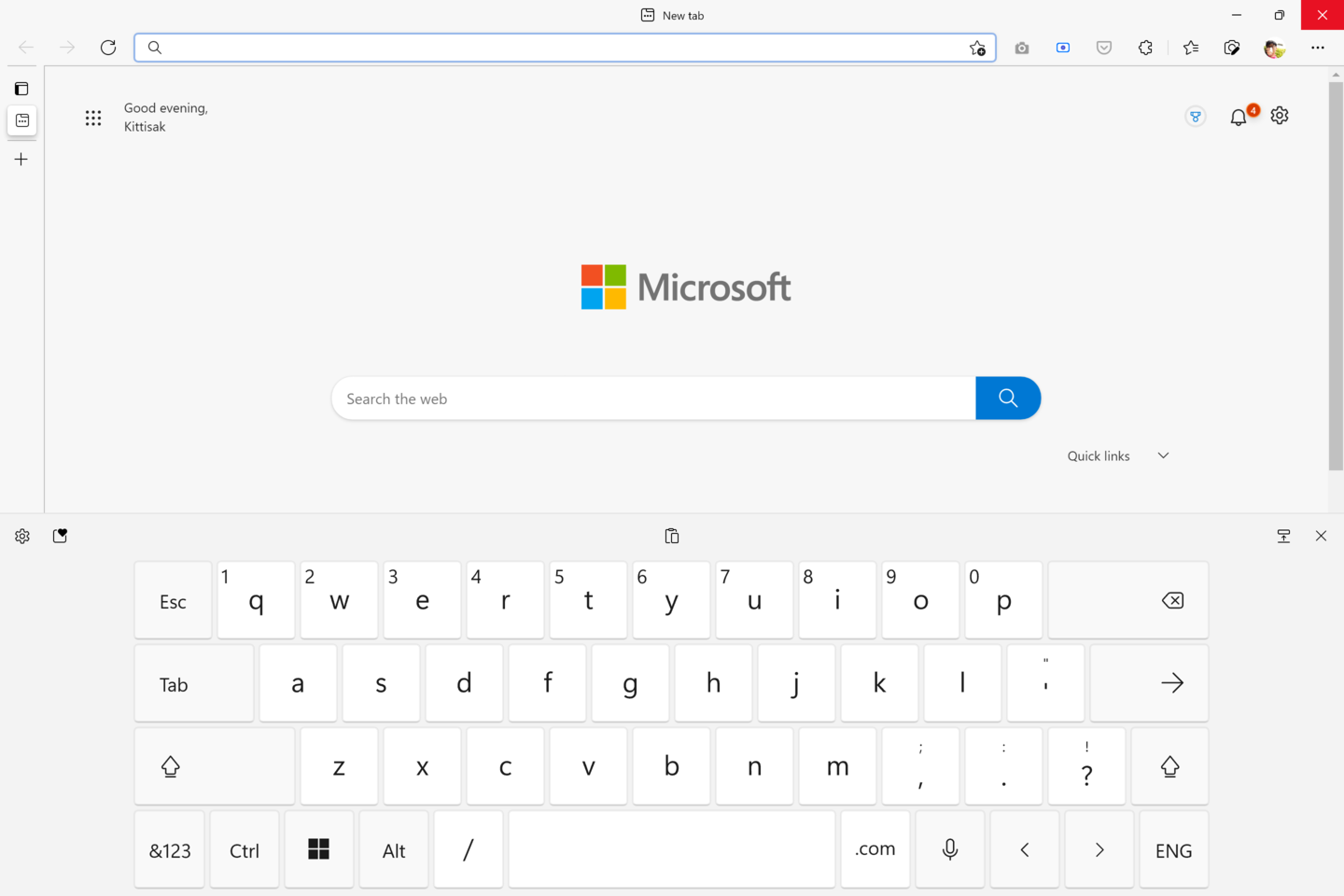Toggle the right Shift key

(x=1169, y=766)
